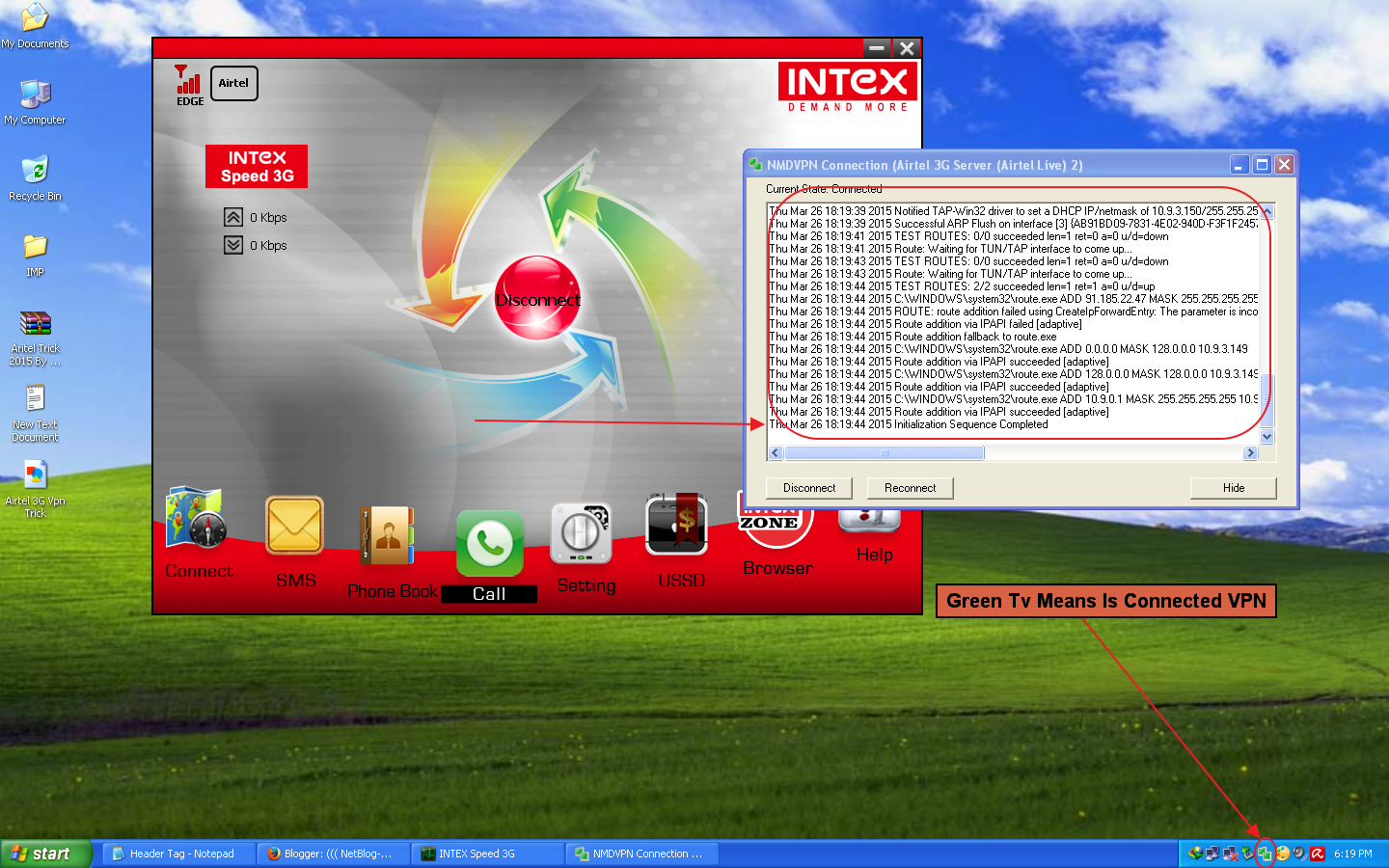Minimize the NMDVPN Connection window
The width and height of the screenshot is (1389, 868).
coord(1239,165)
